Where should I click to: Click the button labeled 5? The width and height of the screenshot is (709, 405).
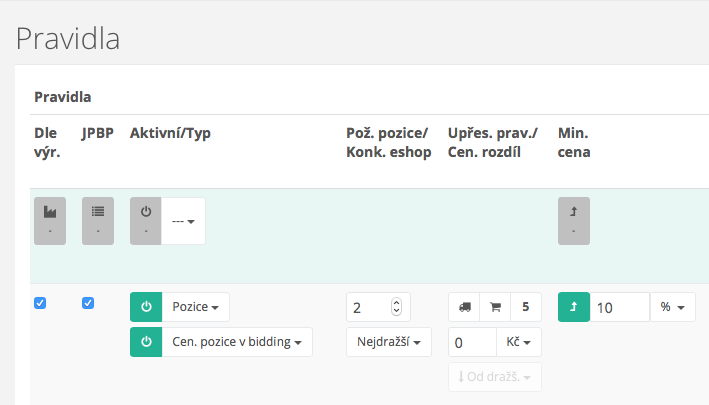pos(525,307)
